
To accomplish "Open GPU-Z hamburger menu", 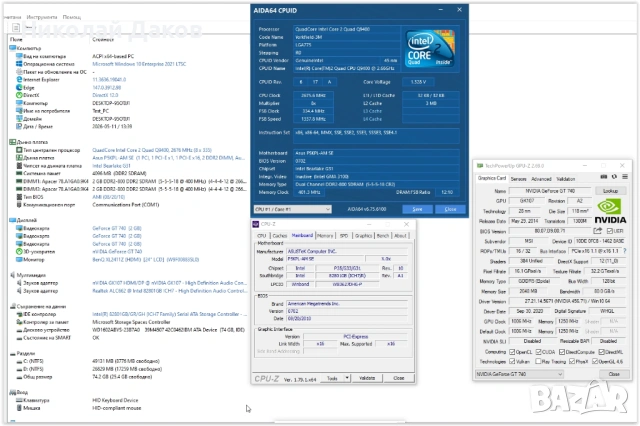I will click(625, 177).
